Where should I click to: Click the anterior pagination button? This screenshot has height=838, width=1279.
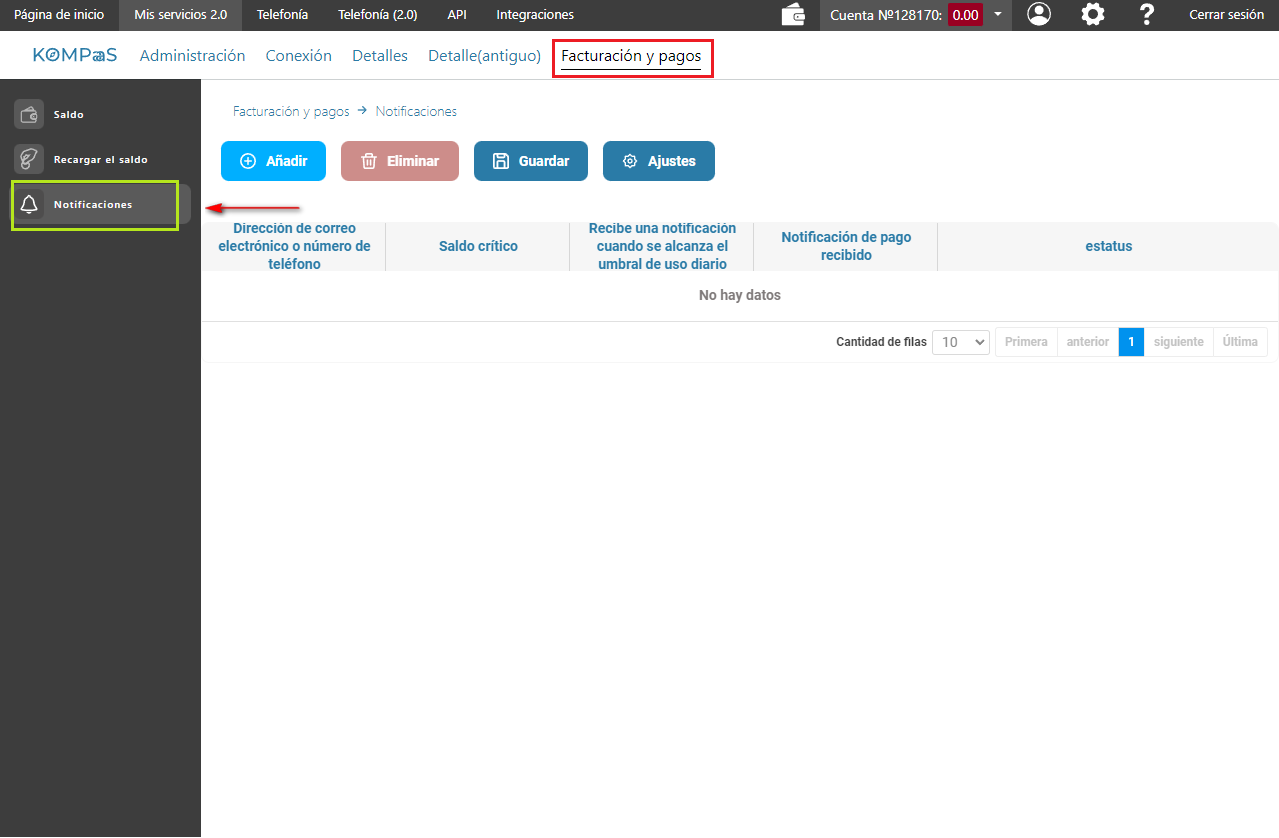click(x=1088, y=342)
